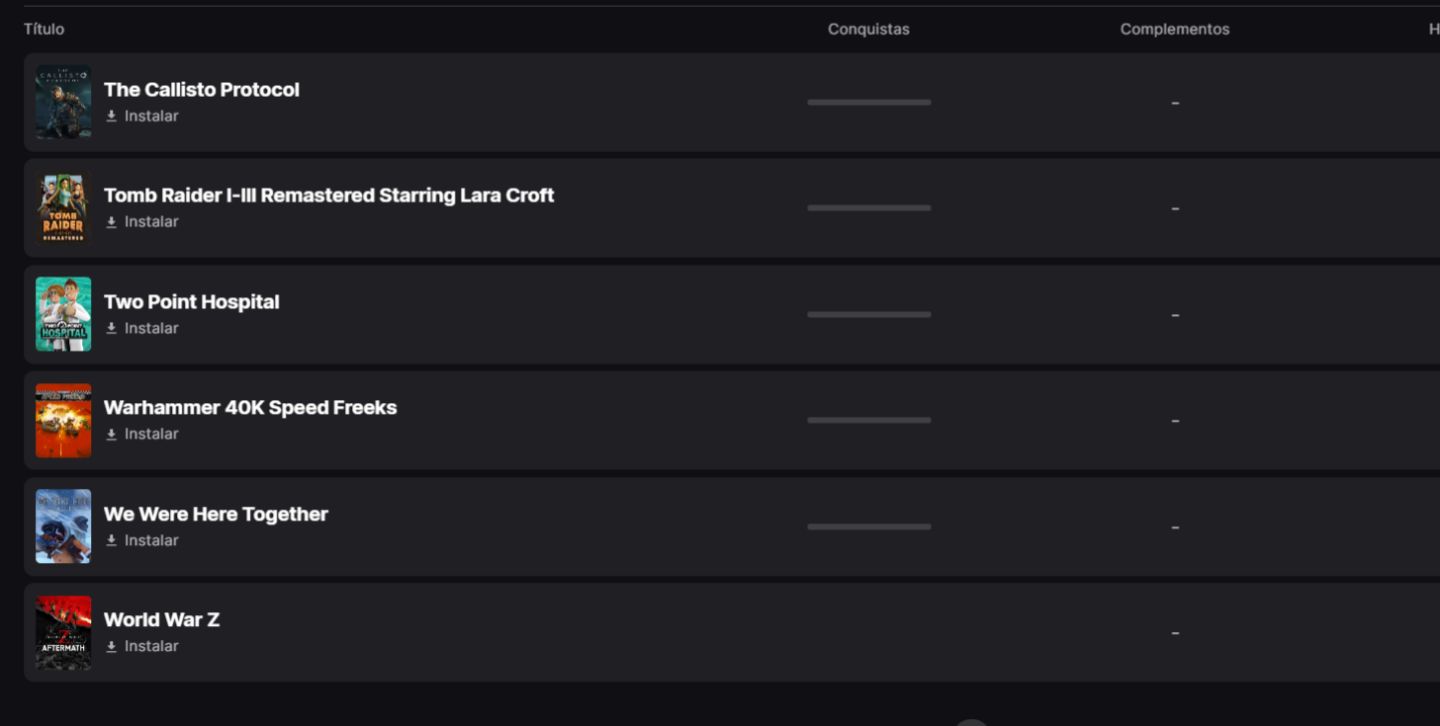Click the download icon under World War Z
Image resolution: width=1440 pixels, height=726 pixels.
point(111,646)
